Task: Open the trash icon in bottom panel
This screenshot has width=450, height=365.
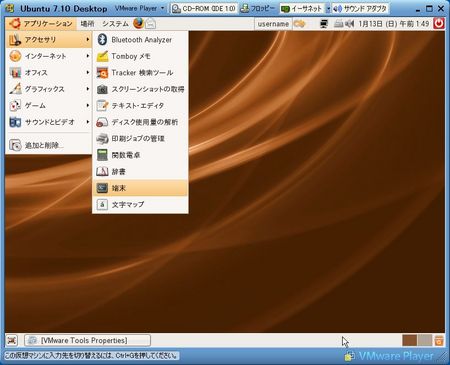Action: click(x=439, y=340)
